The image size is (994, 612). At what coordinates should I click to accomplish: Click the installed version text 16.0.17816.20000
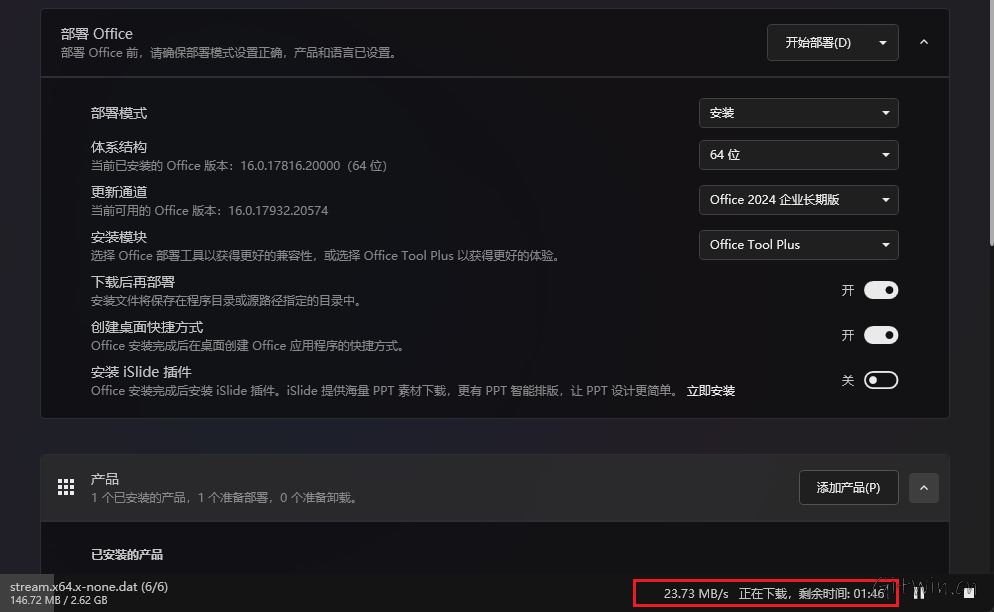click(x=290, y=166)
